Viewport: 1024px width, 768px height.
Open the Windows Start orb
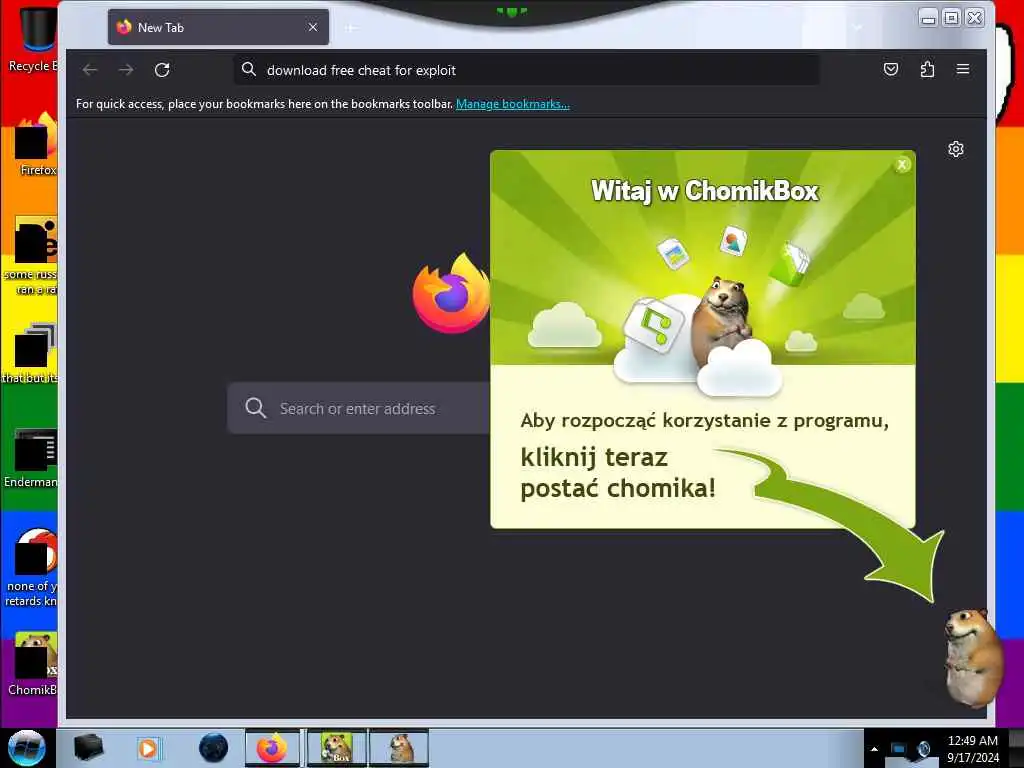click(x=26, y=748)
